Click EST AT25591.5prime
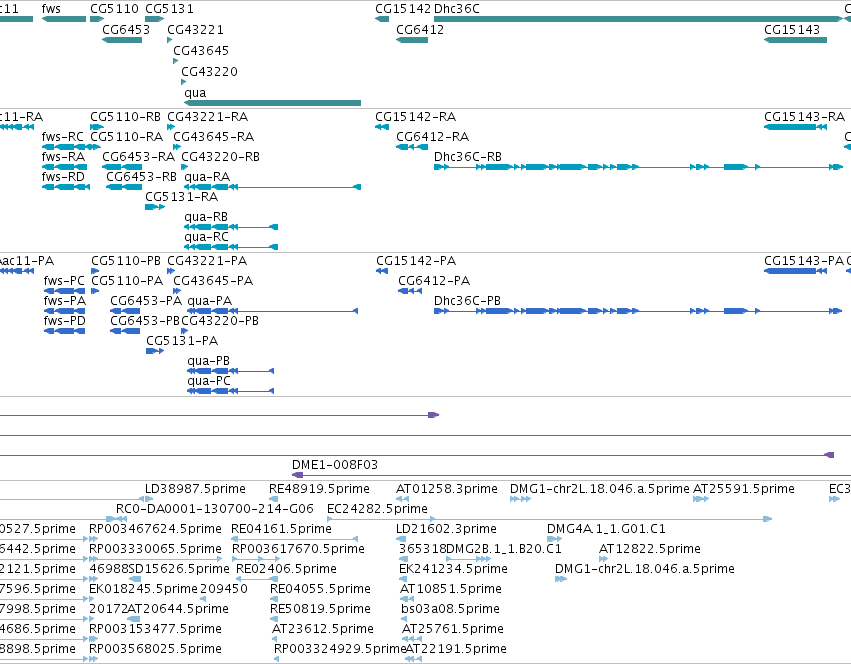 [701, 499]
